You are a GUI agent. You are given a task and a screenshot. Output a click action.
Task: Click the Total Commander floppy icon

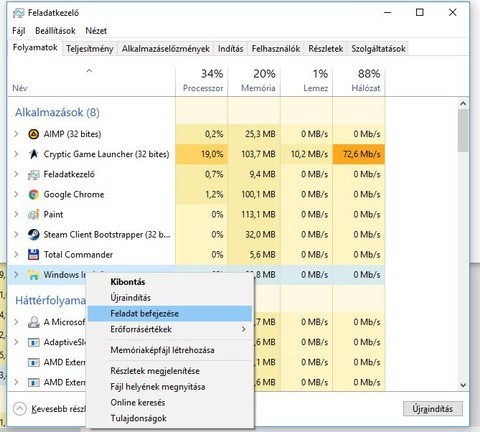33,255
